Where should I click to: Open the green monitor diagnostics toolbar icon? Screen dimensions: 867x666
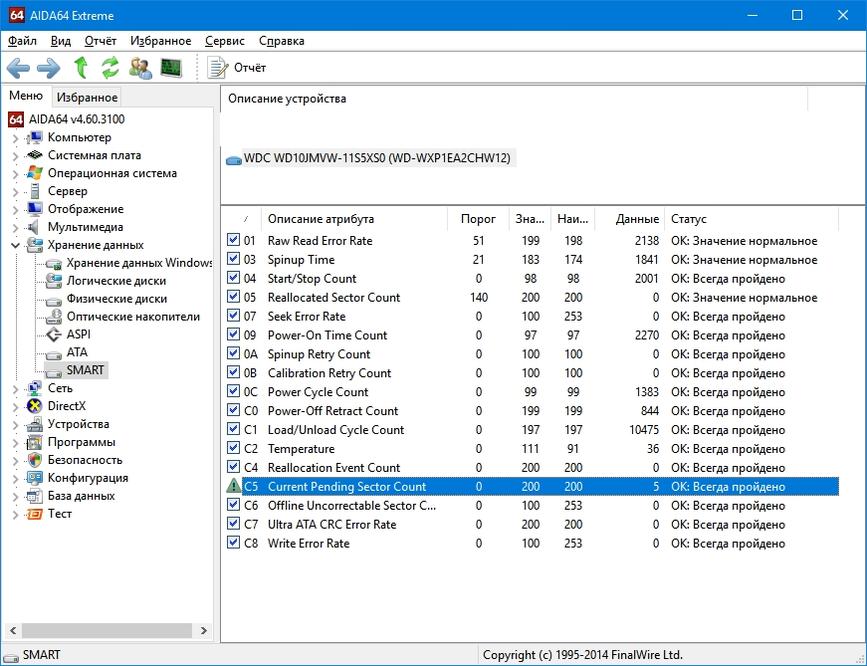click(x=171, y=67)
